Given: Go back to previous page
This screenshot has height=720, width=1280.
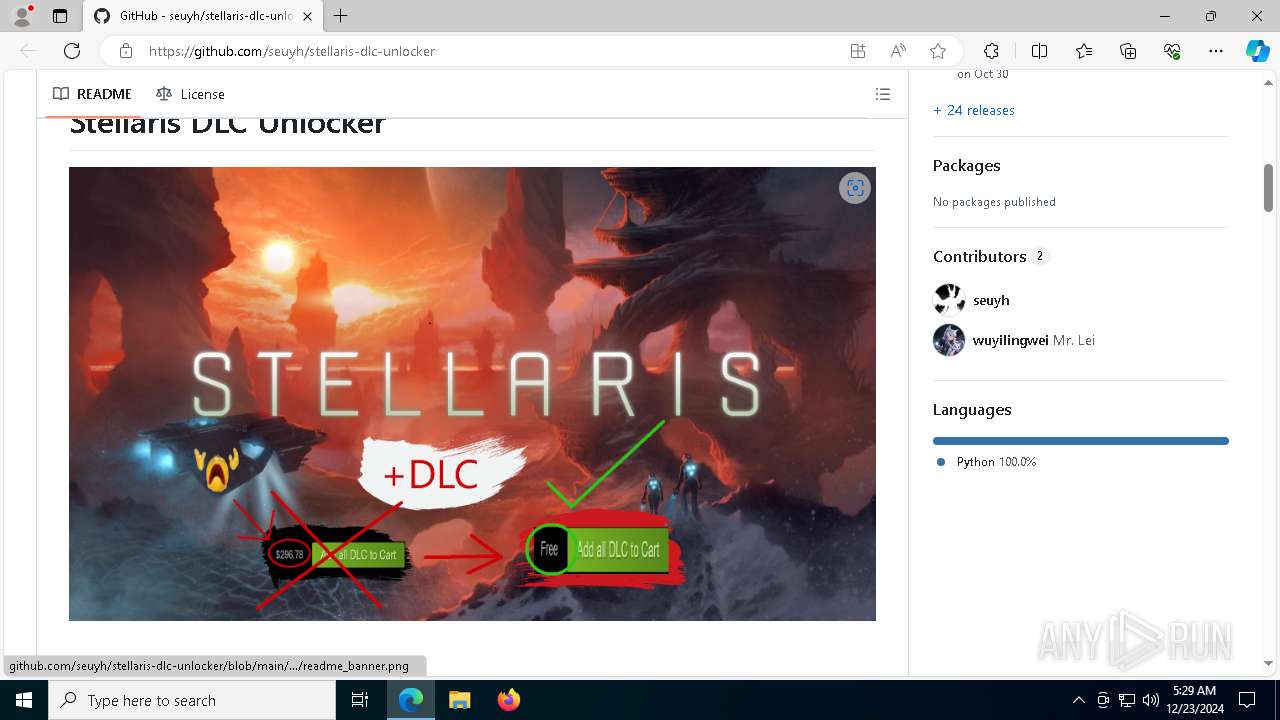Looking at the screenshot, I should 28,51.
